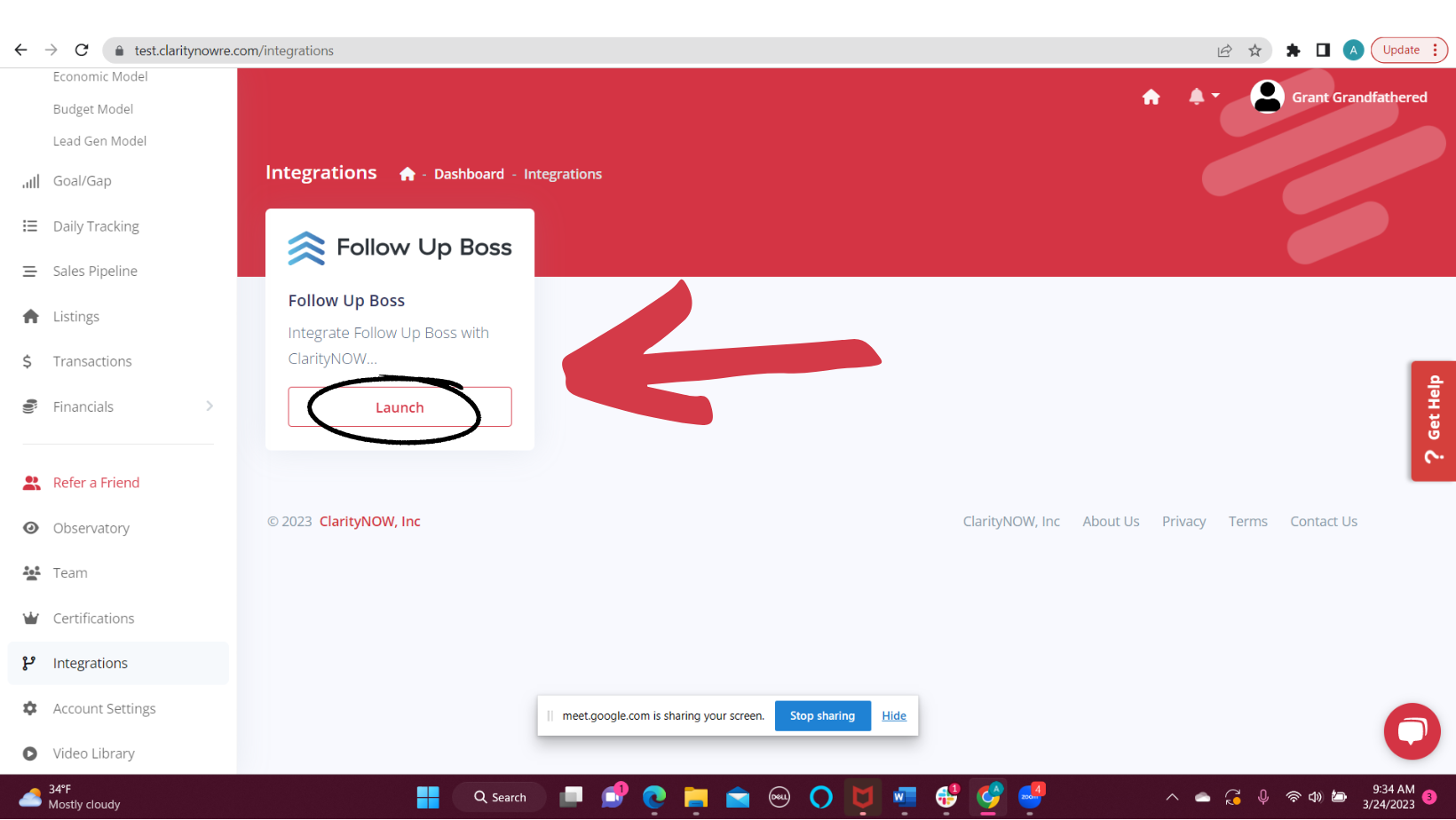Open the Economic Model sidebar item
The image size is (1456, 820).
pyautogui.click(x=100, y=76)
